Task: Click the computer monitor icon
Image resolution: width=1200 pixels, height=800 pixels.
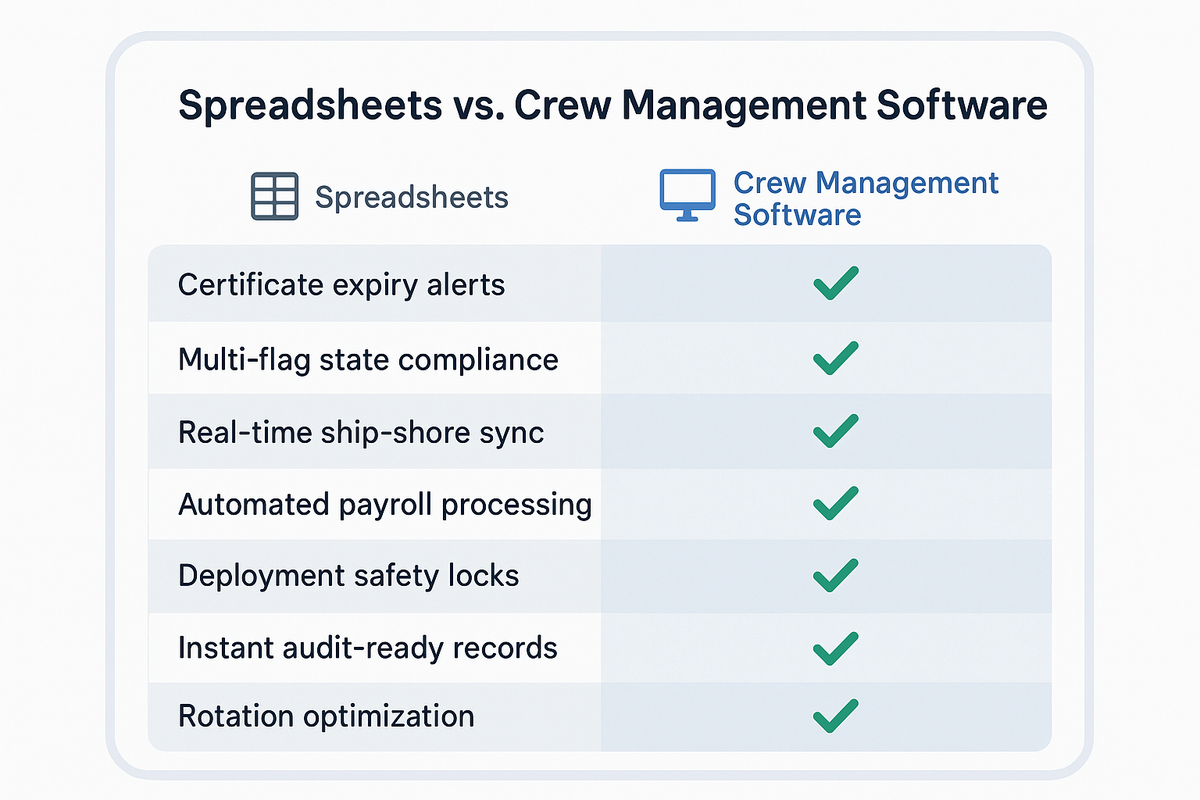Action: coord(686,194)
